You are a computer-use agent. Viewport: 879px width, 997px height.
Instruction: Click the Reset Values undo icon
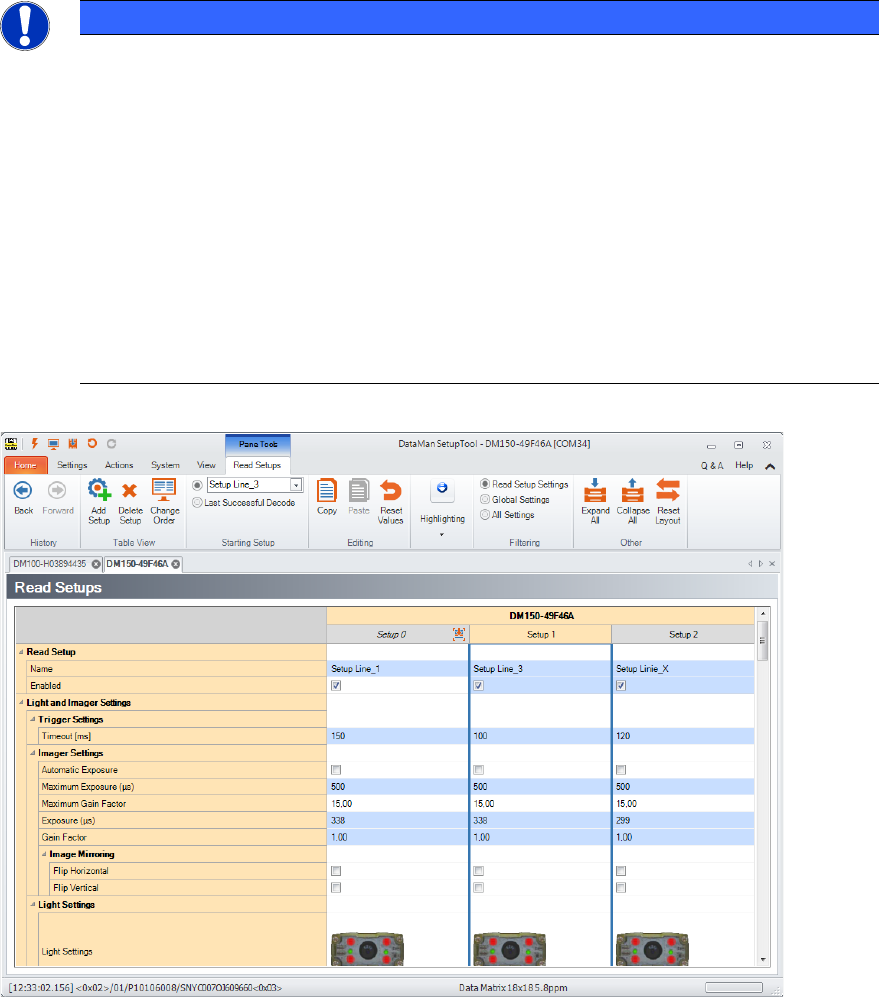coord(391,490)
